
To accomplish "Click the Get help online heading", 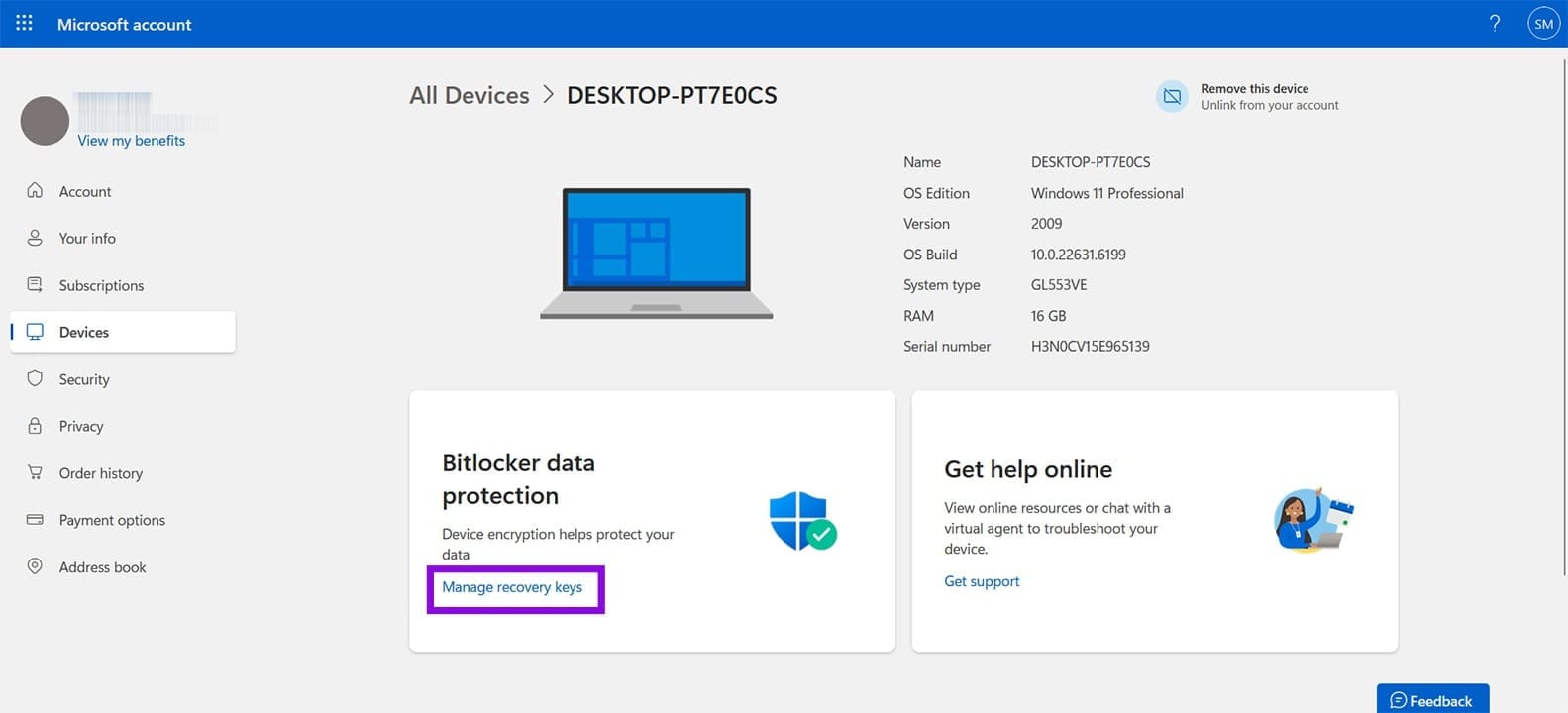I will [x=1028, y=469].
